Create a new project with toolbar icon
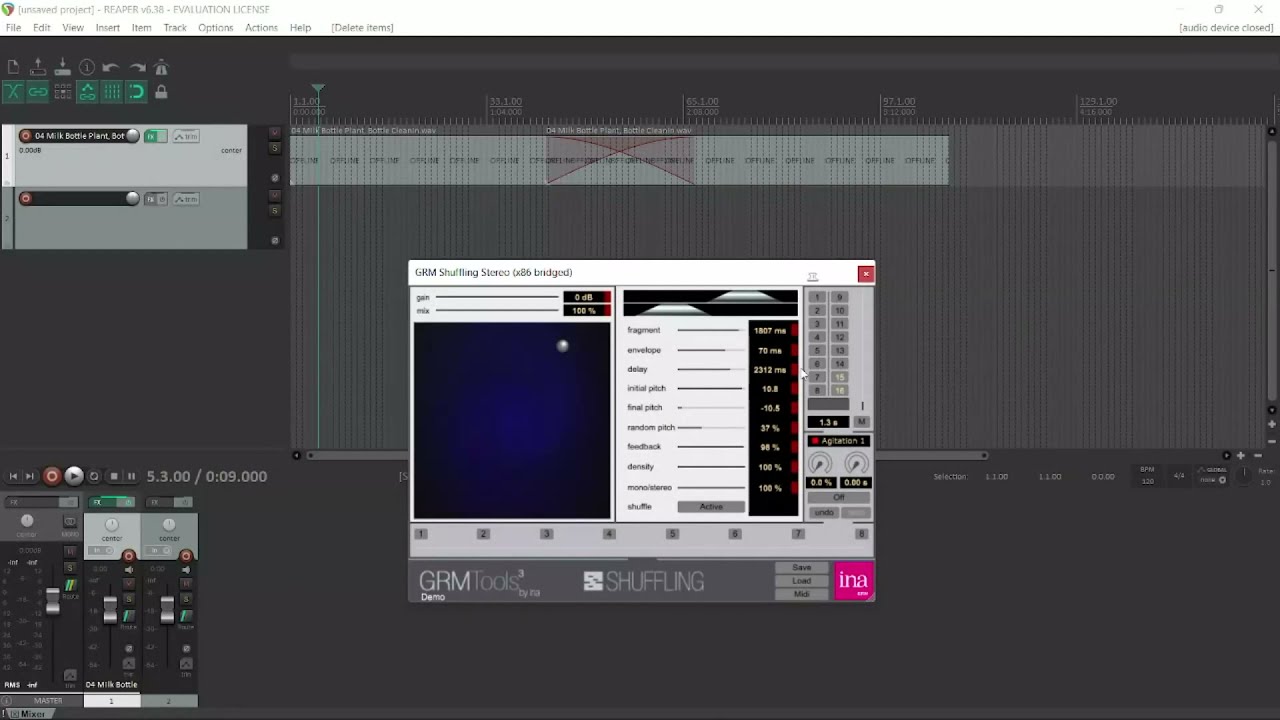The height and width of the screenshot is (720, 1280). click(x=13, y=68)
